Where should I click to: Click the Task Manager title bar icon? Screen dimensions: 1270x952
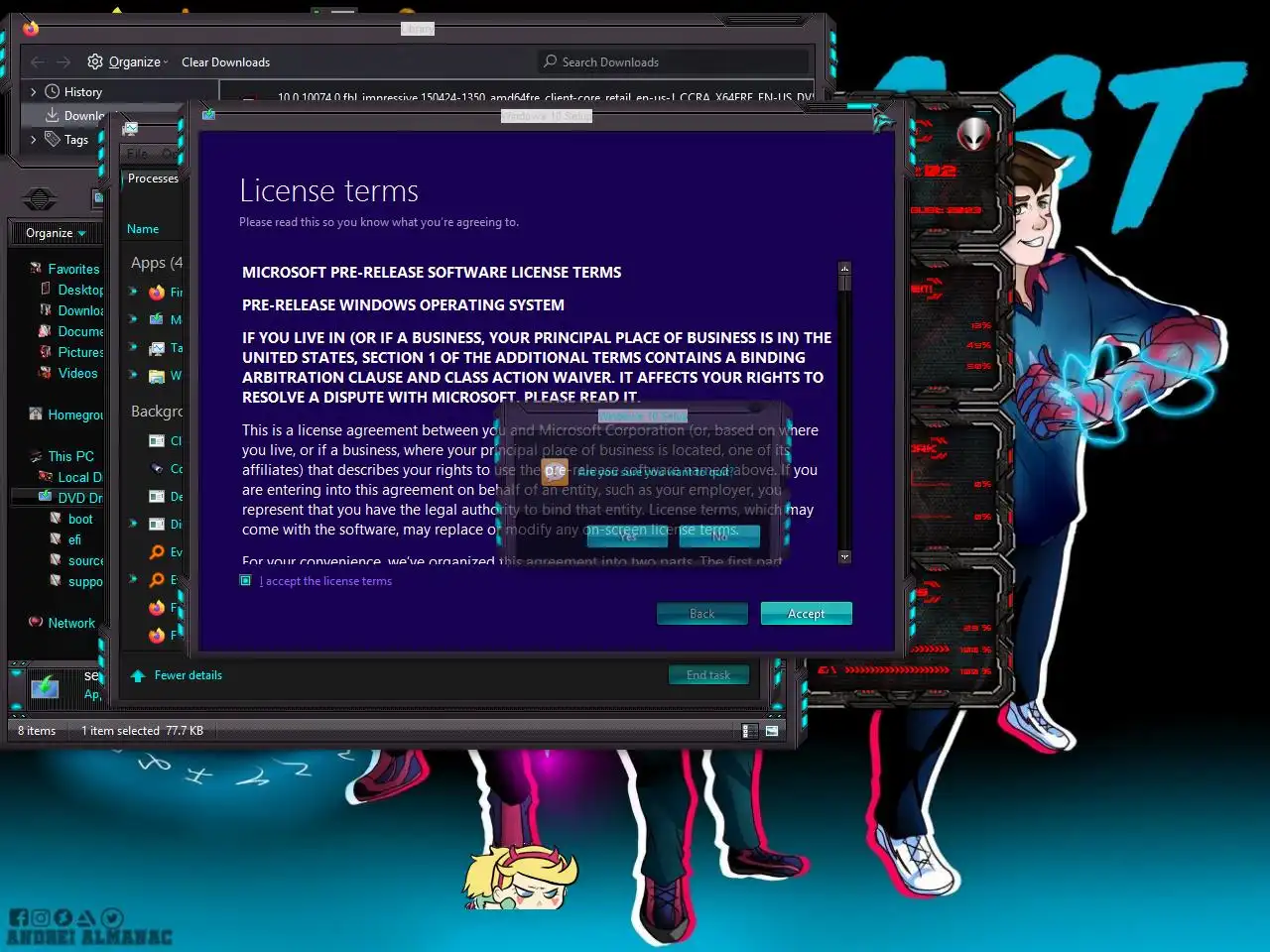[130, 129]
